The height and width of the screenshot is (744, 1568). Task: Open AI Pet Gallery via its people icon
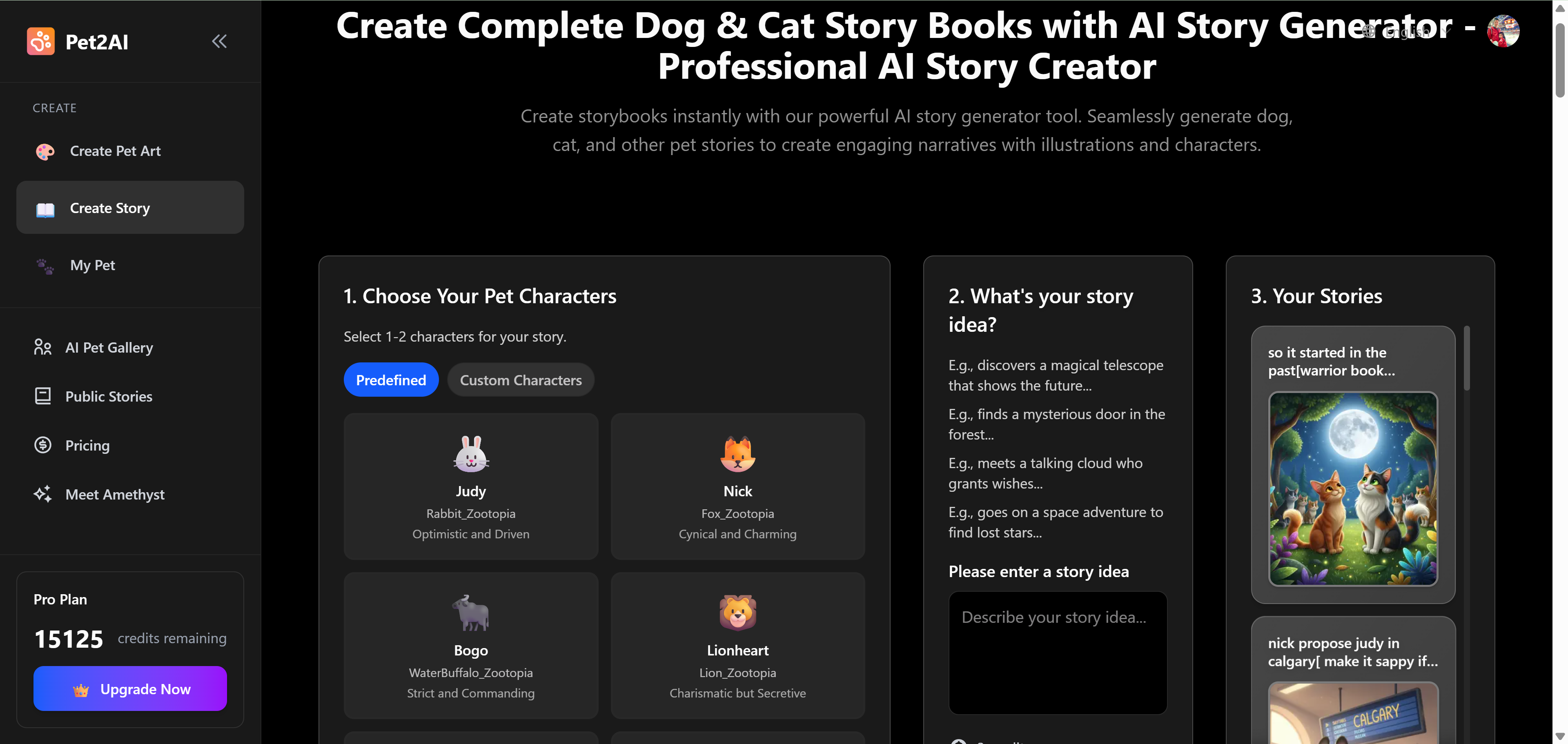[x=42, y=347]
